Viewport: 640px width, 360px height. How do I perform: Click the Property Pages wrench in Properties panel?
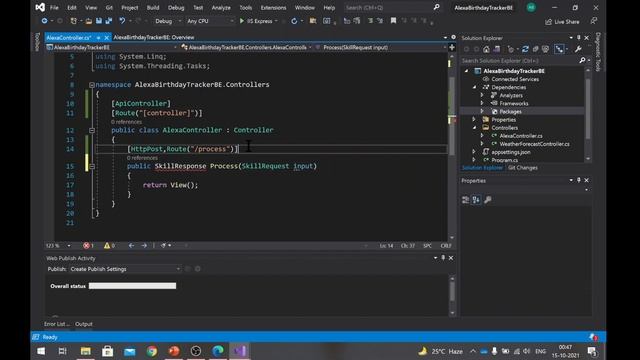(x=487, y=200)
